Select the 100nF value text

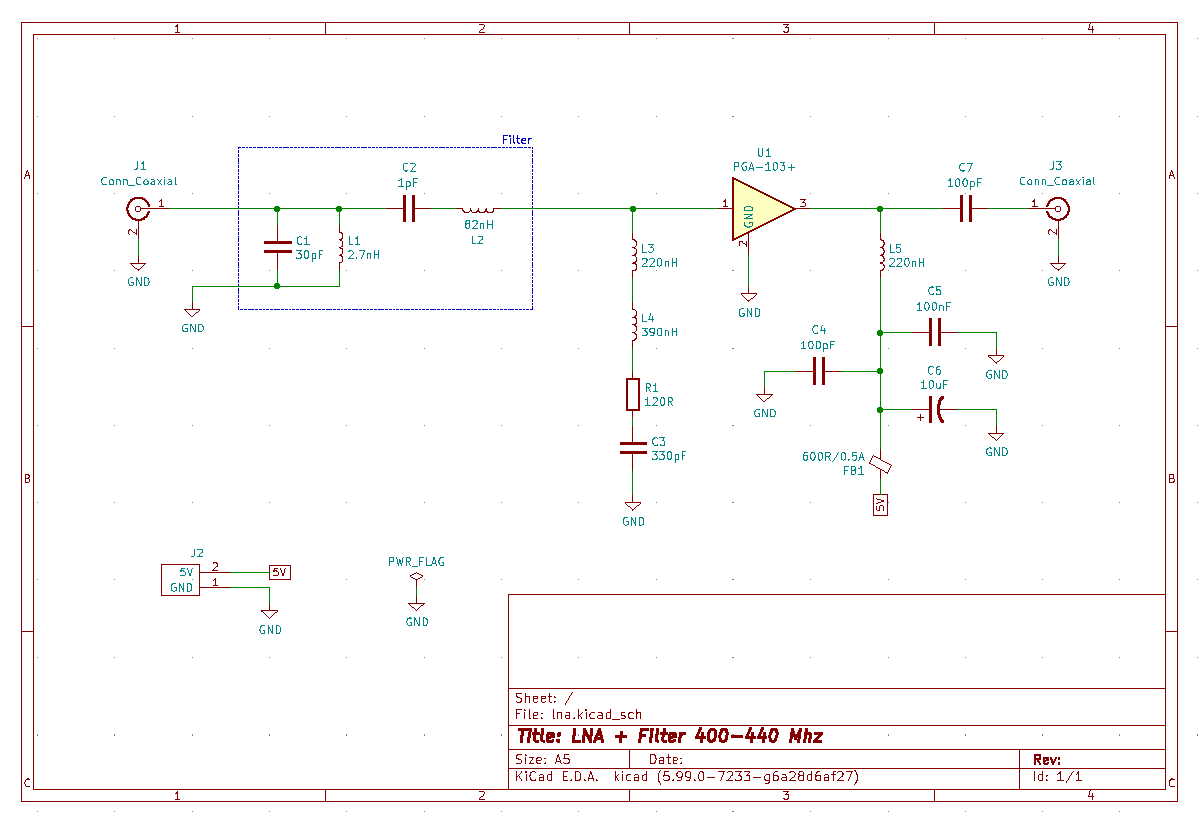coord(935,305)
